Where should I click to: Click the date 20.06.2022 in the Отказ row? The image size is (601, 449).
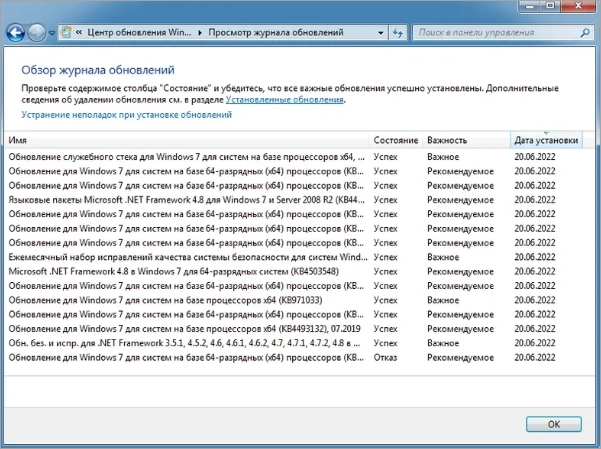point(535,358)
